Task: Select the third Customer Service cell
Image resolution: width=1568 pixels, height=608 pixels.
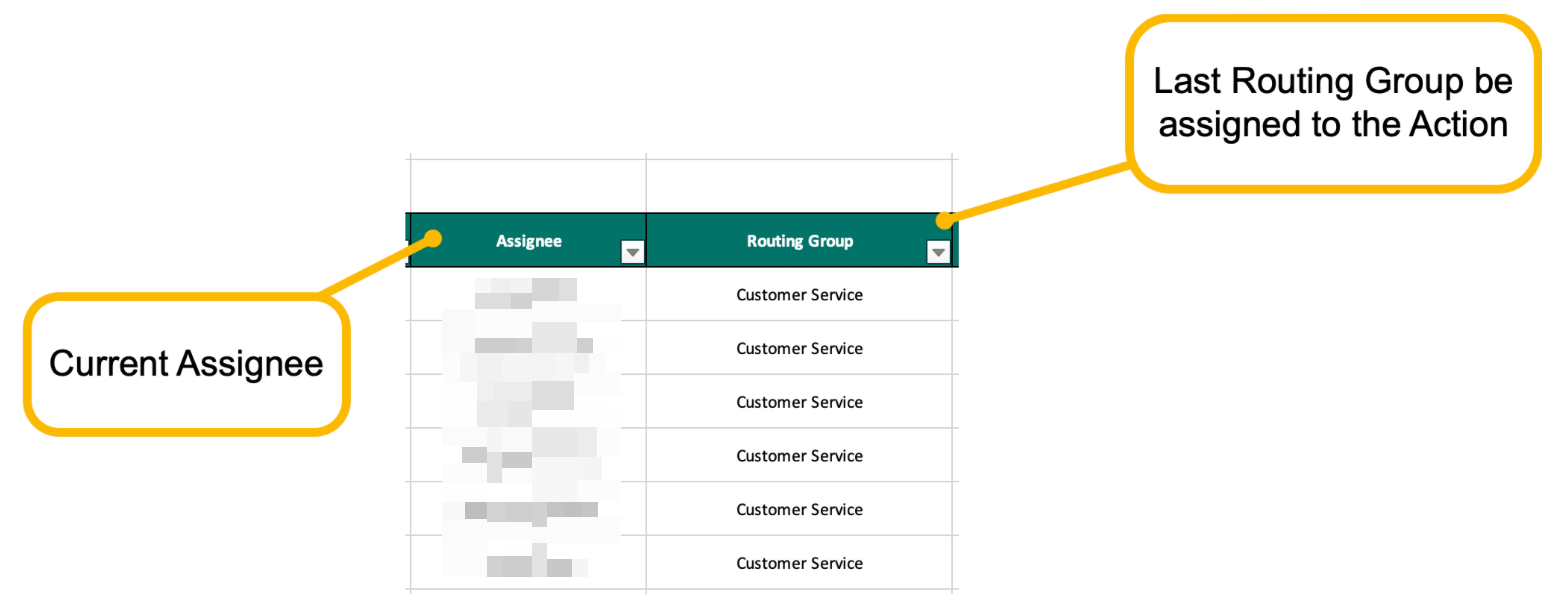Action: tap(799, 402)
